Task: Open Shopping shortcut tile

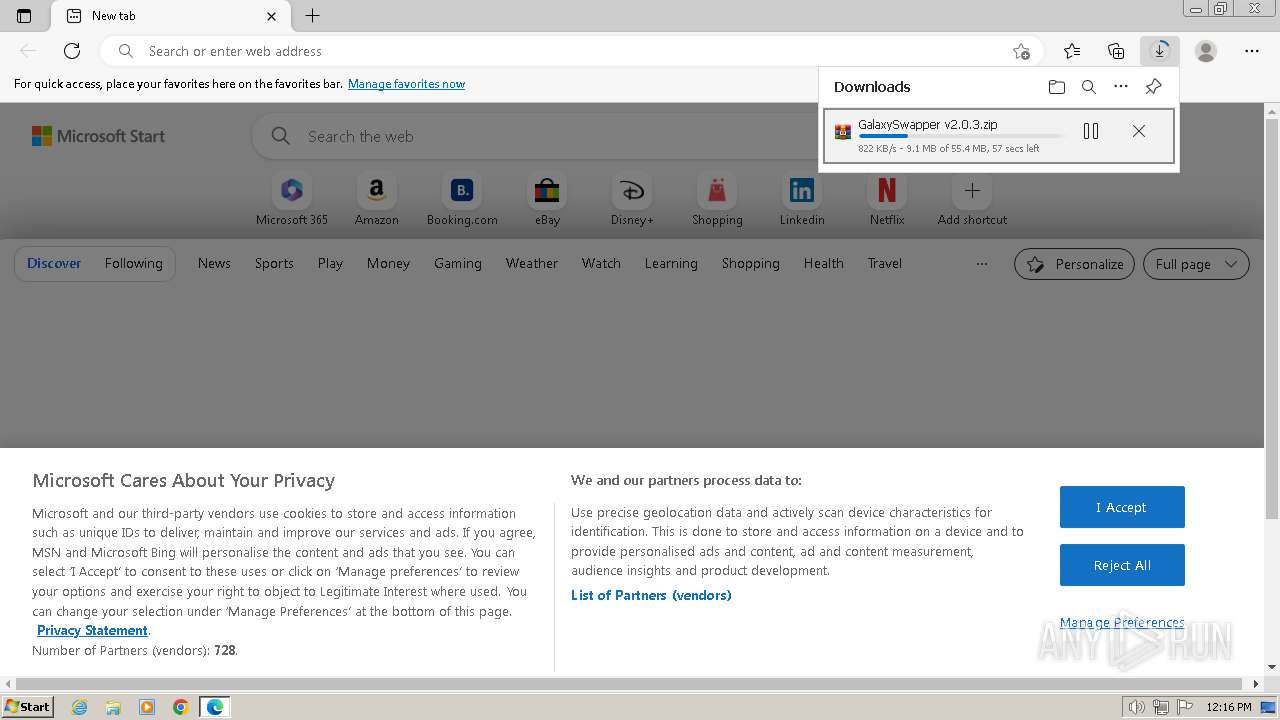Action: click(x=717, y=200)
